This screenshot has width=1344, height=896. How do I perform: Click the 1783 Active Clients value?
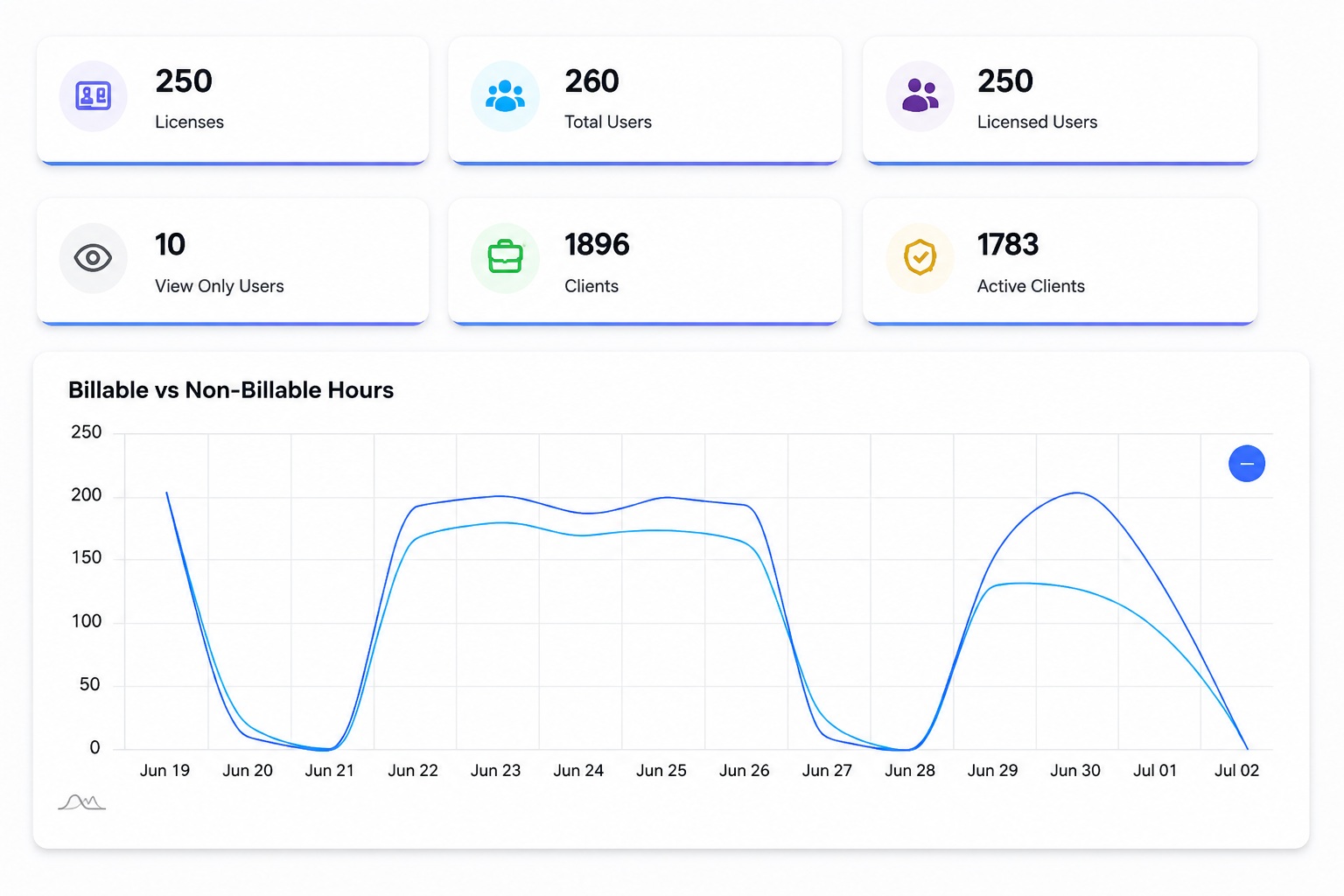1008,244
